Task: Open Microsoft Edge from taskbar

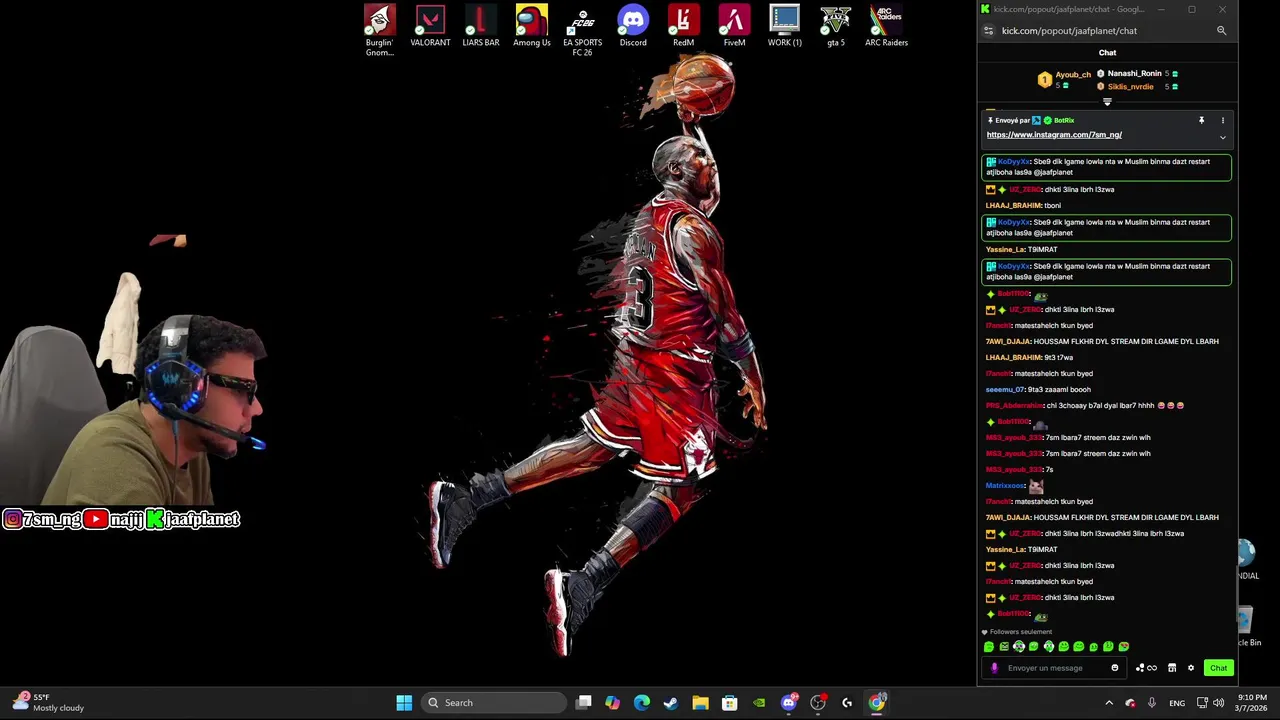Action: pos(642,703)
